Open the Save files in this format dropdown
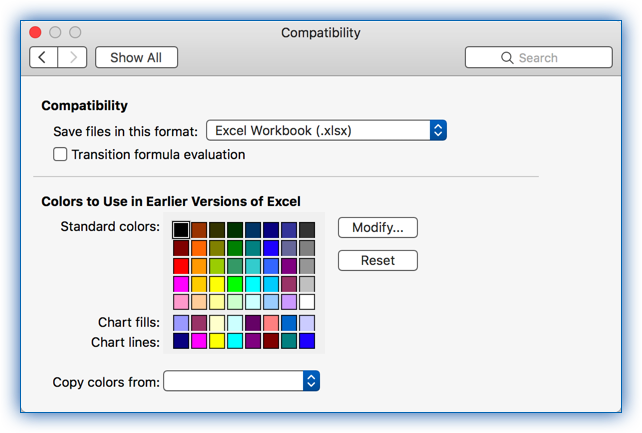The width and height of the screenshot is (642, 433). click(326, 131)
